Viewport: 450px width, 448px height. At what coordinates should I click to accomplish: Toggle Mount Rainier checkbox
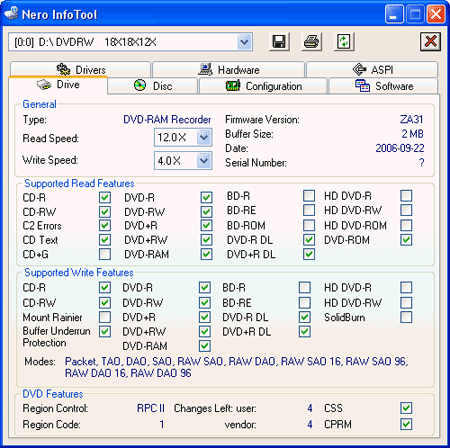[x=105, y=317]
